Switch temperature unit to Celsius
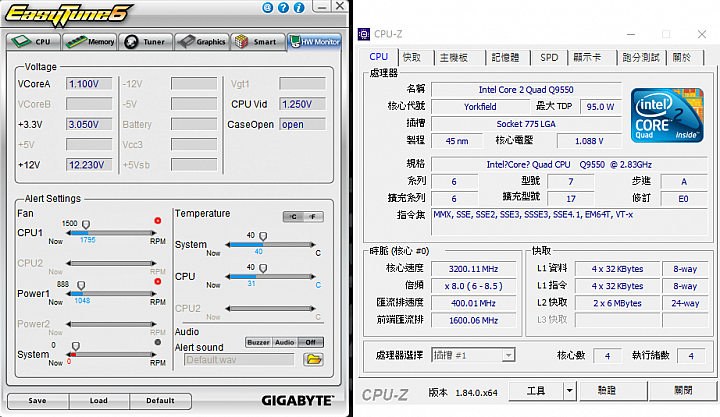The height and width of the screenshot is (417, 720). coord(293,217)
